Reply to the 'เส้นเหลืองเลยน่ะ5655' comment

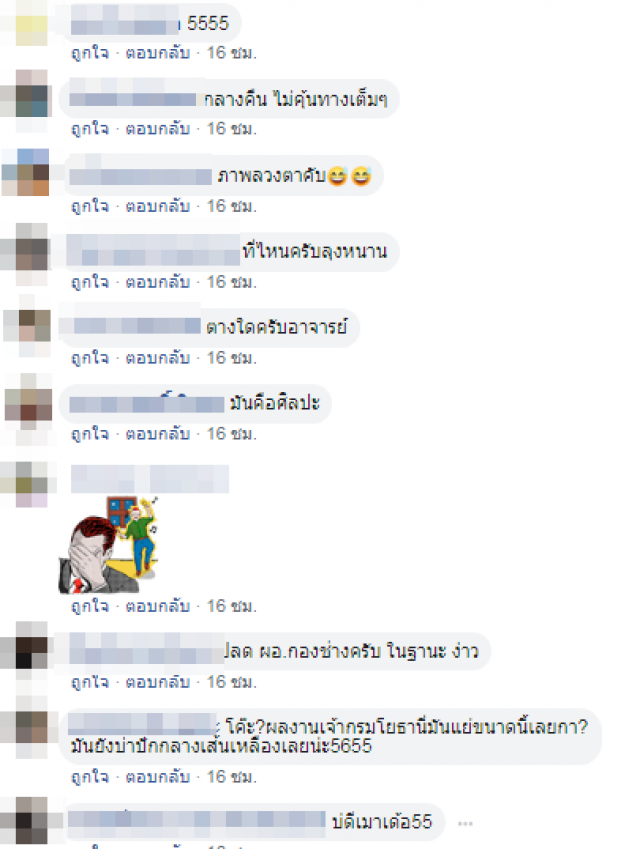tap(158, 777)
